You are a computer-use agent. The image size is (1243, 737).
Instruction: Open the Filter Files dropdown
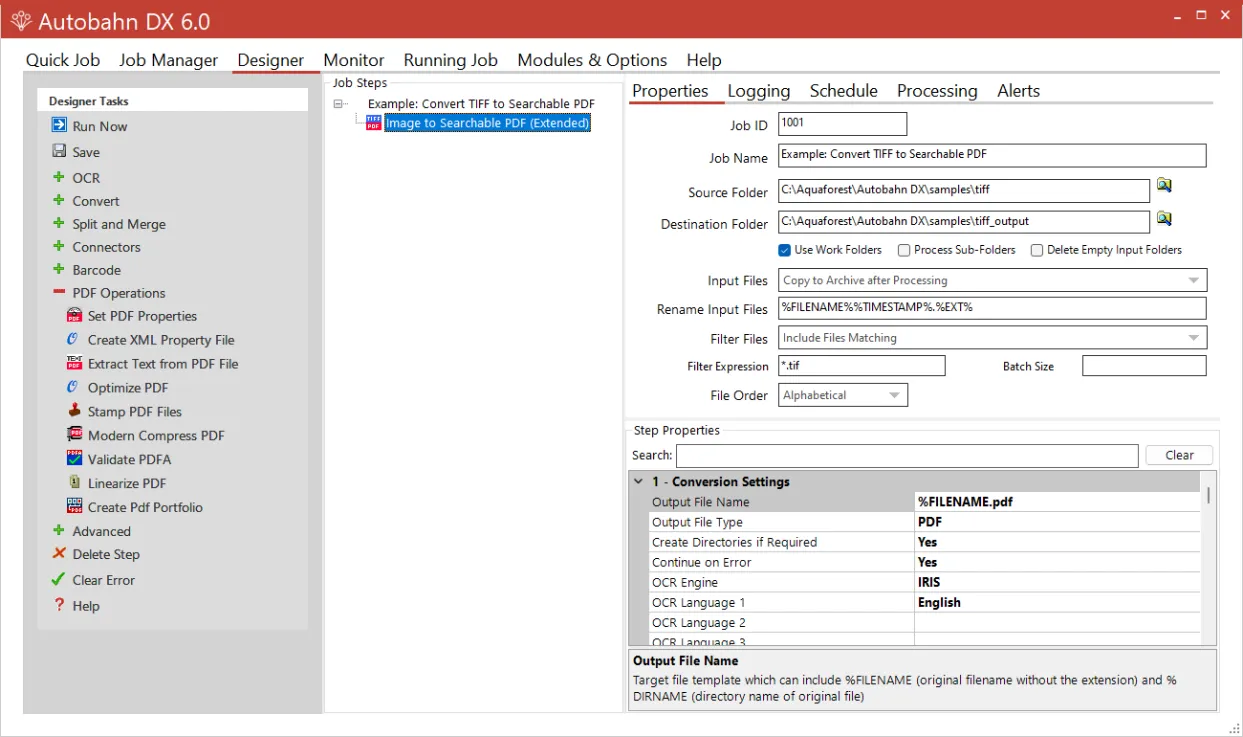pos(1193,338)
